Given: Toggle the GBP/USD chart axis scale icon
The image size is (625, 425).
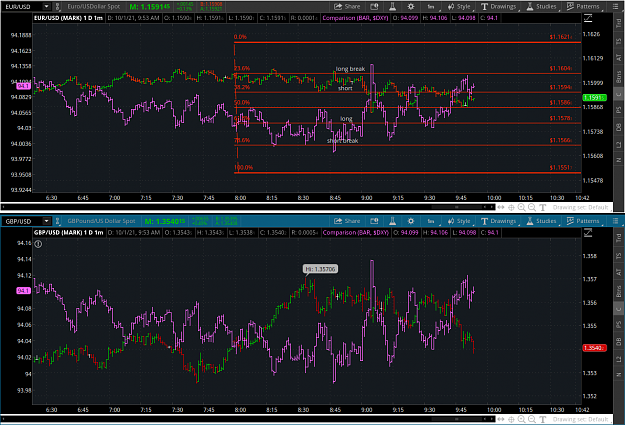Looking at the screenshot, I should pos(588,233).
